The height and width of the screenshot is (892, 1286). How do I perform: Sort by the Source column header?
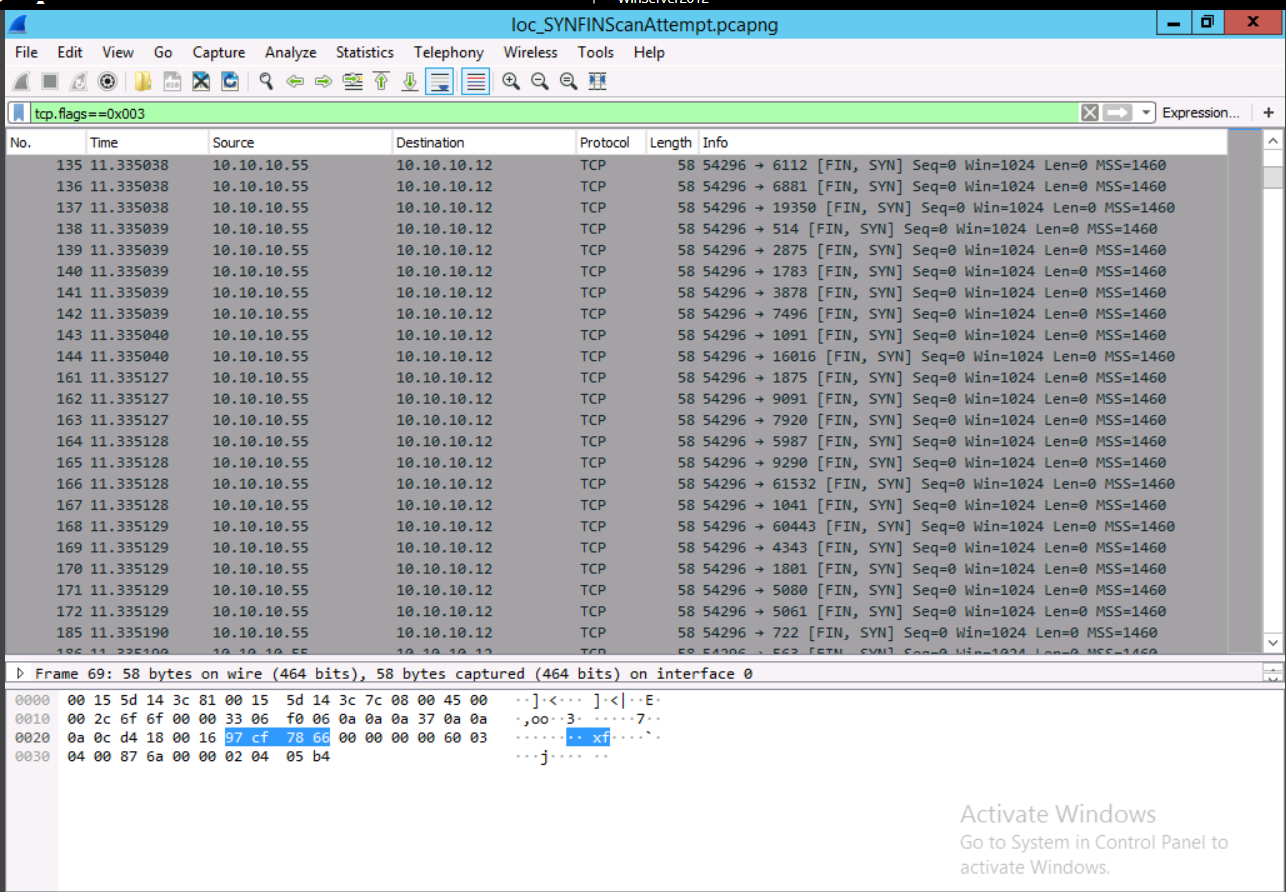tap(300, 142)
